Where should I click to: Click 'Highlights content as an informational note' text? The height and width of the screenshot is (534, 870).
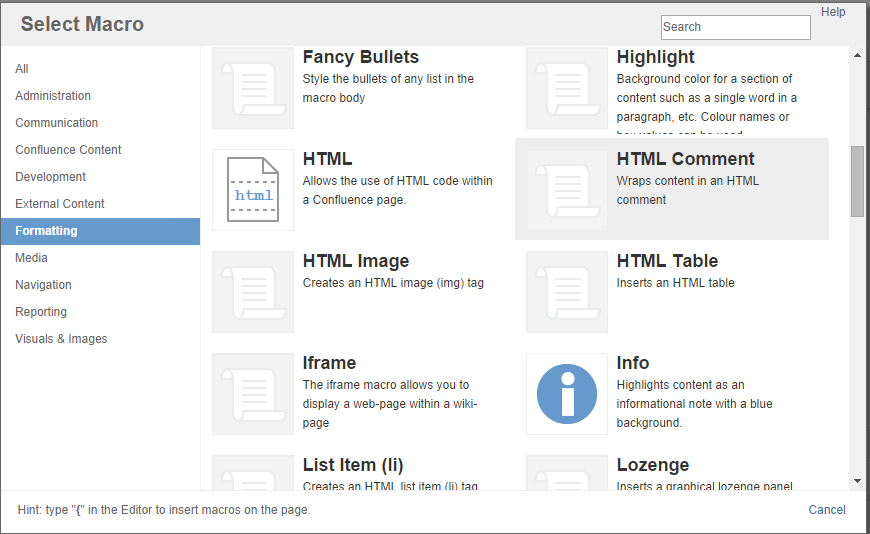tap(694, 404)
